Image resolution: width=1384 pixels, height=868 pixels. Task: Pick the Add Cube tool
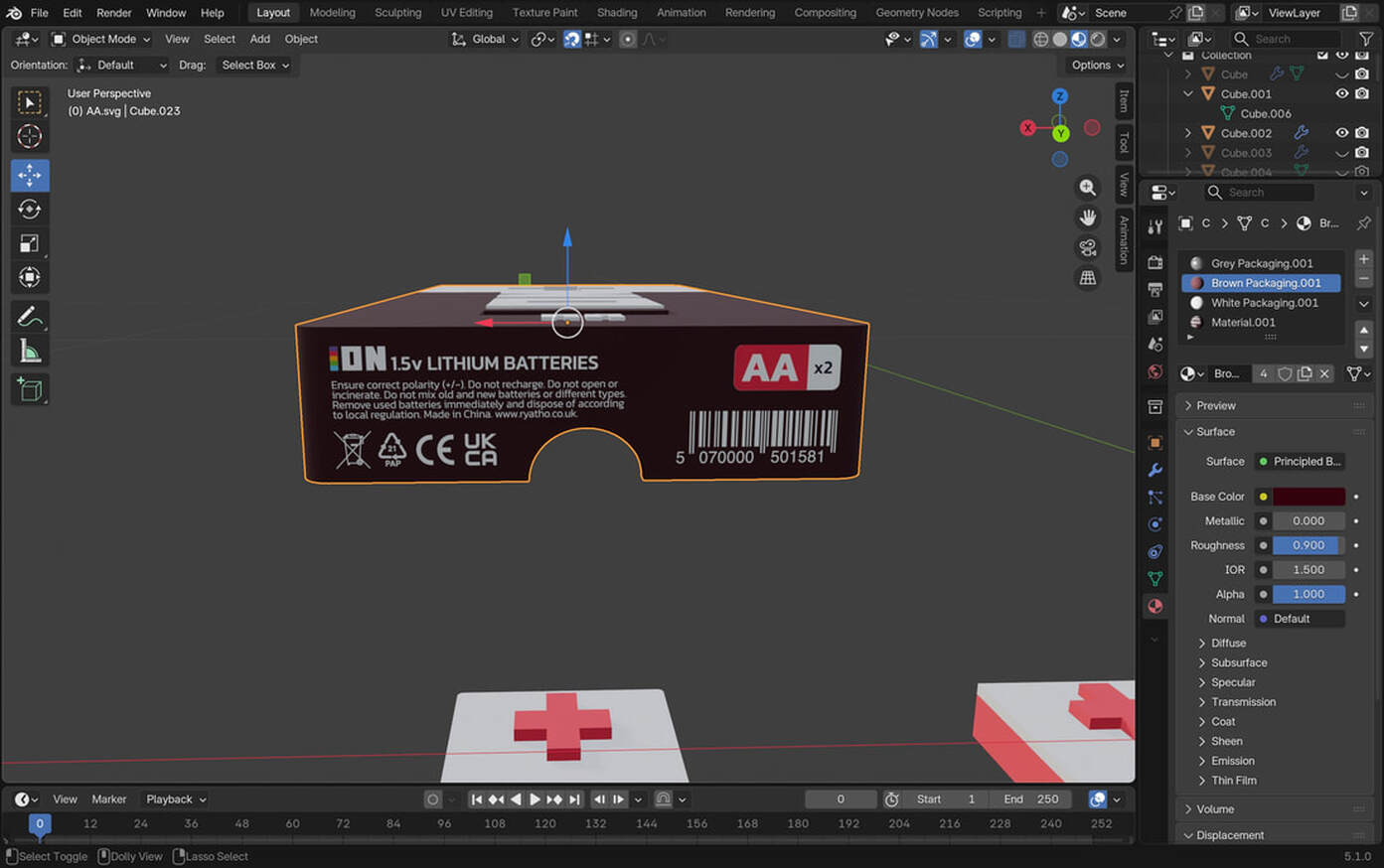coord(30,389)
